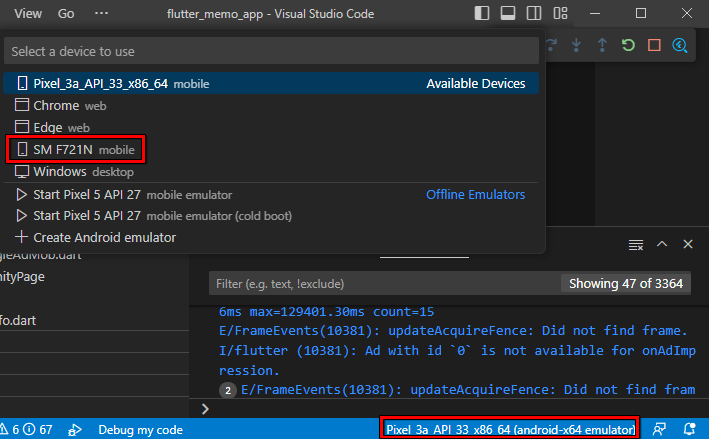The image size is (709, 440).
Task: Select Pixel_3a_API_33_x86_64 mobile device
Action: 271,84
